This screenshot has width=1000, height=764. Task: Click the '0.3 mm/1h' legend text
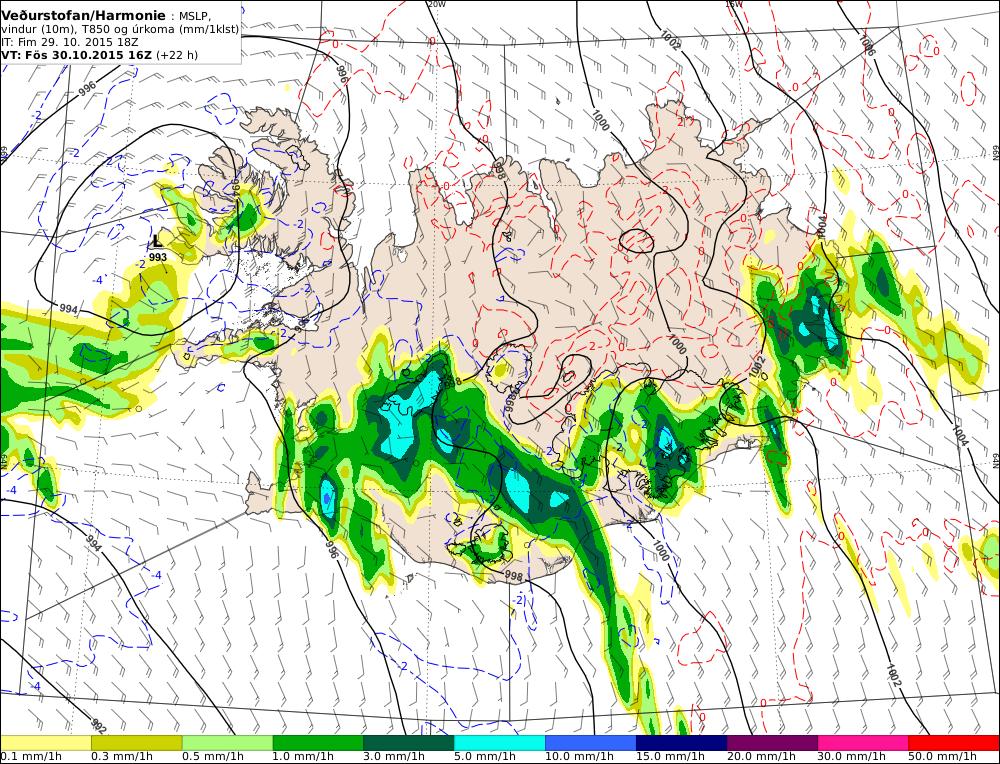click(x=122, y=756)
